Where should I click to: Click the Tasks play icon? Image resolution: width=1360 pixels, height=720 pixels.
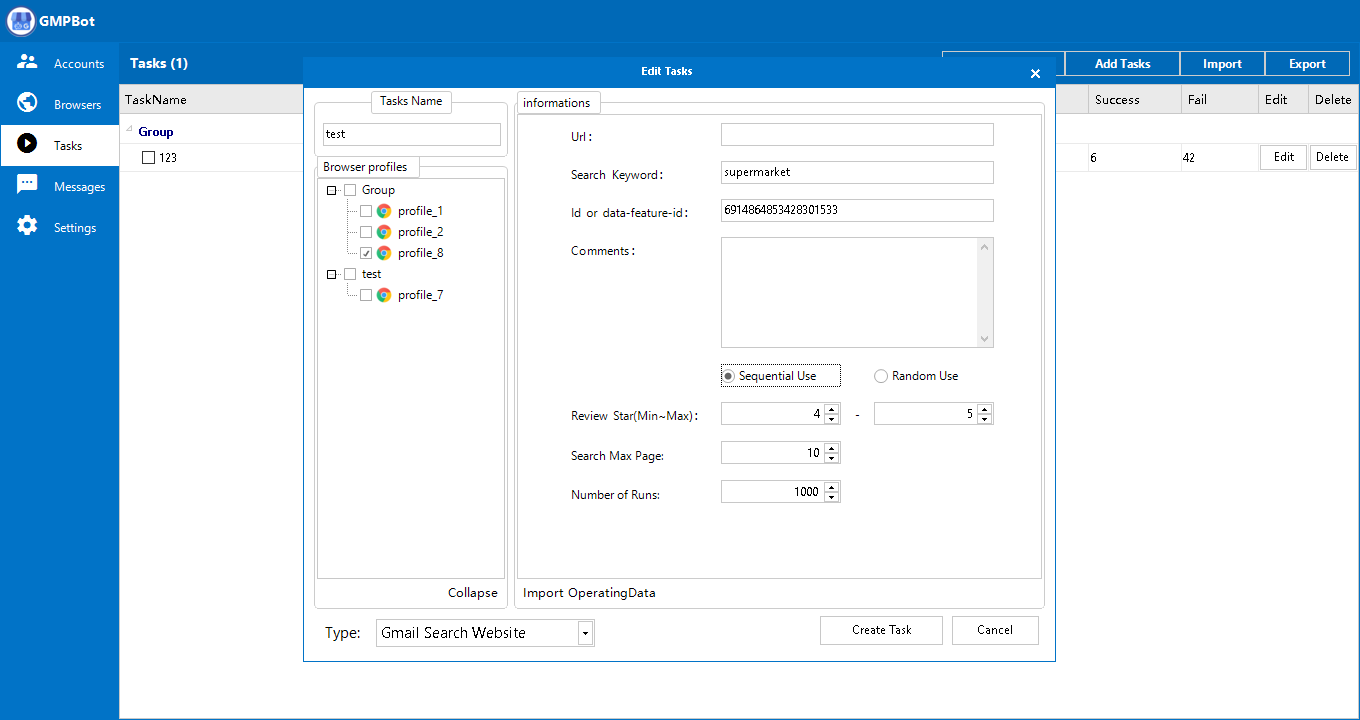point(27,144)
